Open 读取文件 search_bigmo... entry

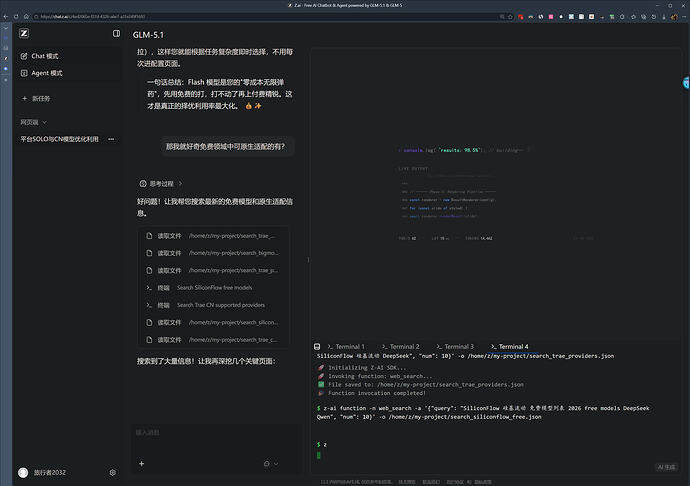tap(213, 253)
